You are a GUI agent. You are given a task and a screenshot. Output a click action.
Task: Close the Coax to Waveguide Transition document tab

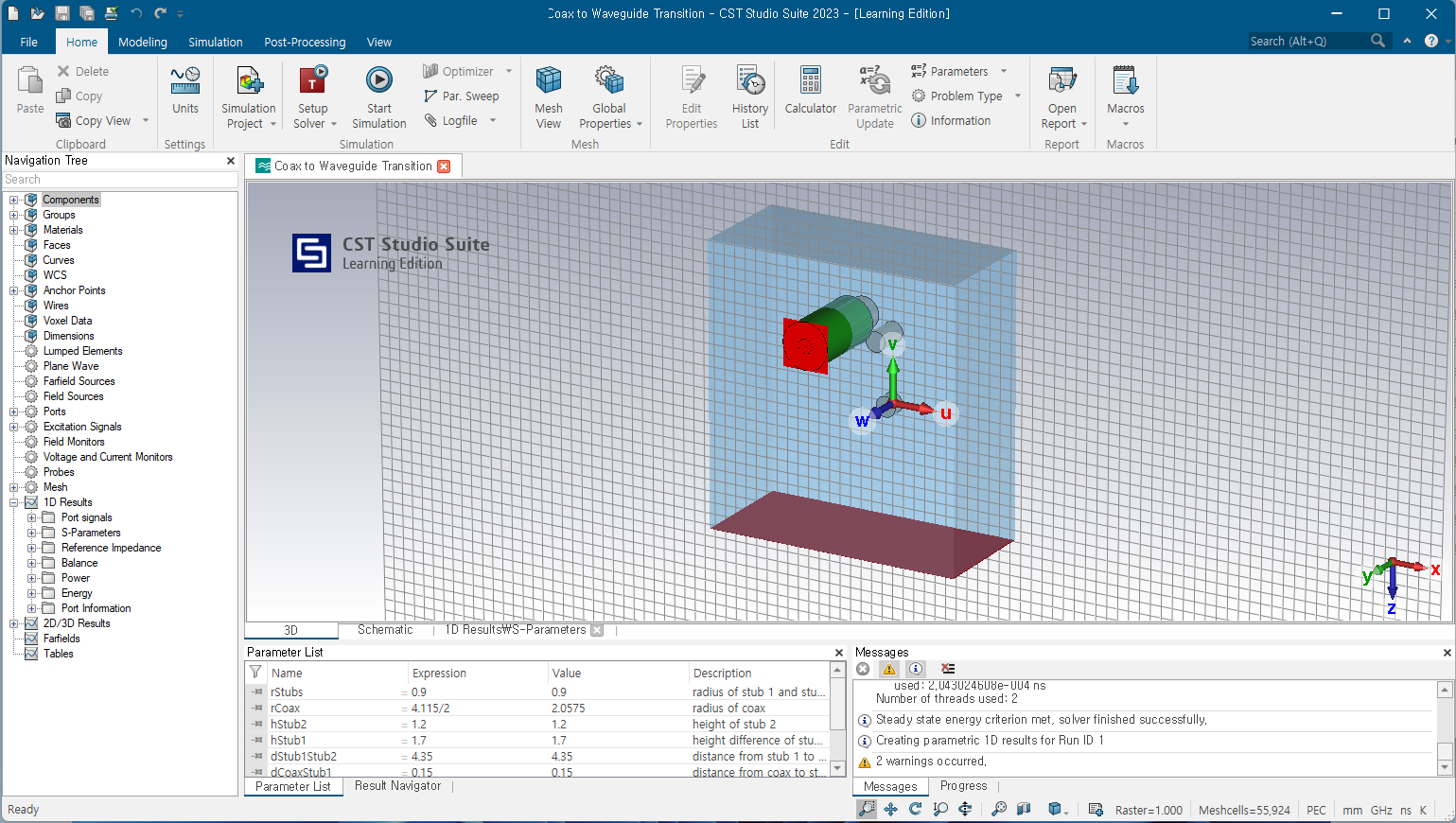(444, 166)
